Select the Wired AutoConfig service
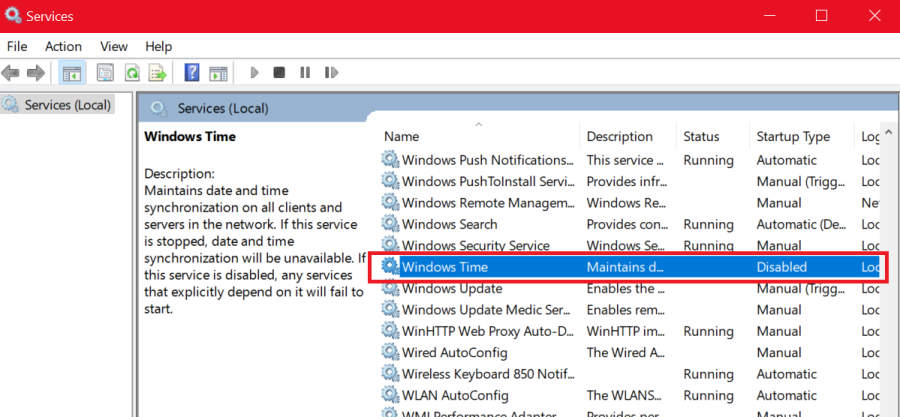The width and height of the screenshot is (900, 417). [x=629, y=352]
